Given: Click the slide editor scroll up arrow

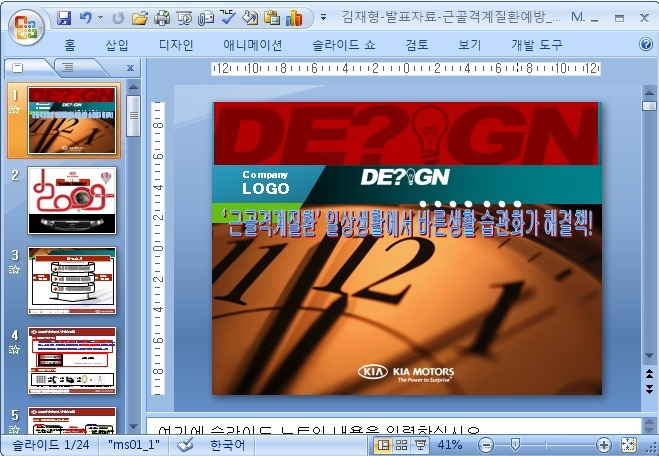Looking at the screenshot, I should pos(649,92).
